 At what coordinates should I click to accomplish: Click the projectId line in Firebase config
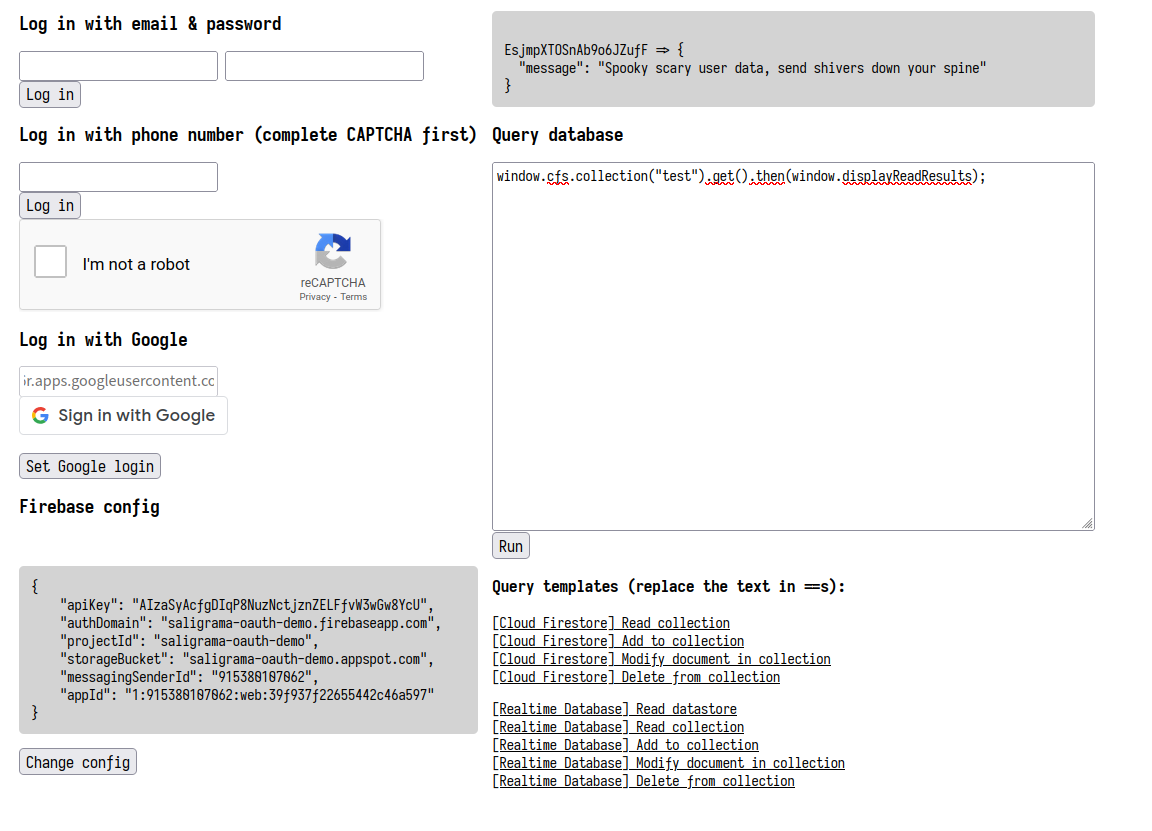190,641
